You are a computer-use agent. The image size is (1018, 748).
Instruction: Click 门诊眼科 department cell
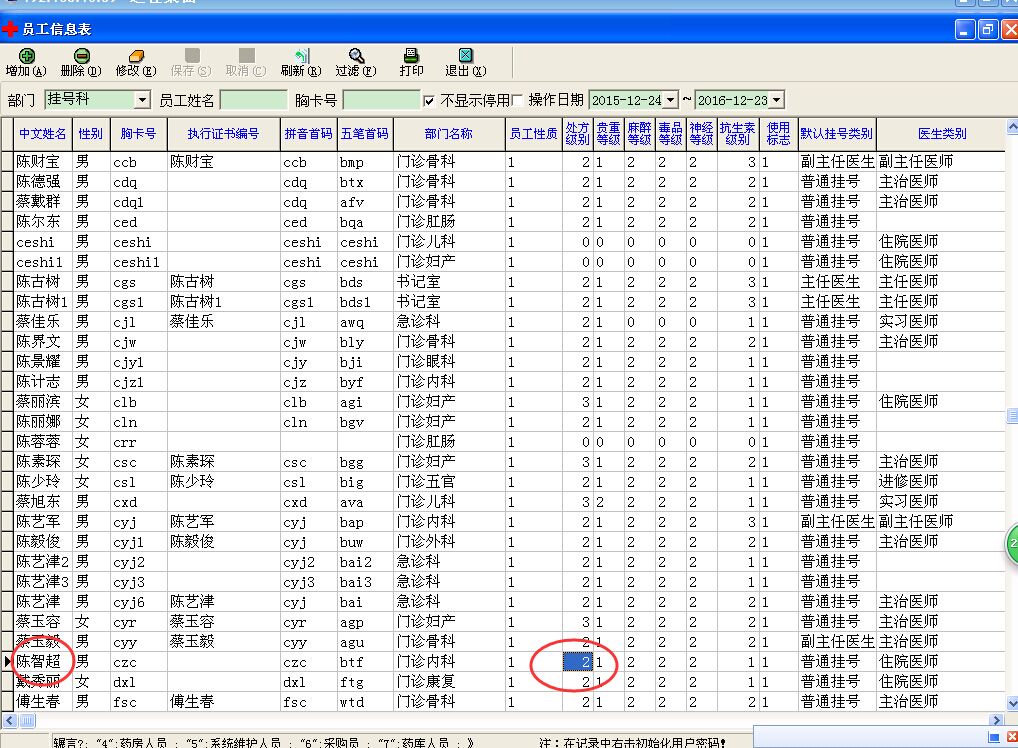449,362
